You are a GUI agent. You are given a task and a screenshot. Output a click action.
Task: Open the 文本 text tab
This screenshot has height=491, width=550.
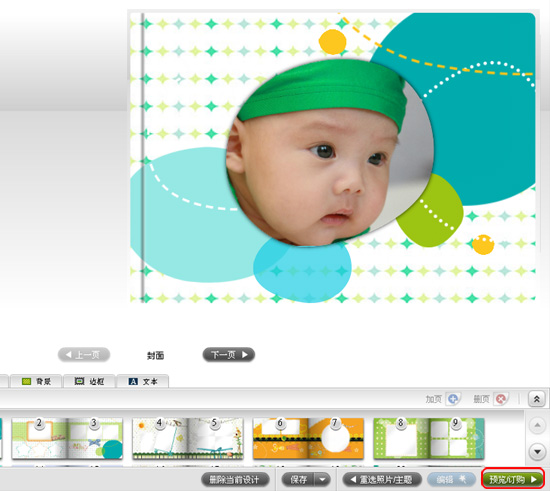[x=143, y=381]
